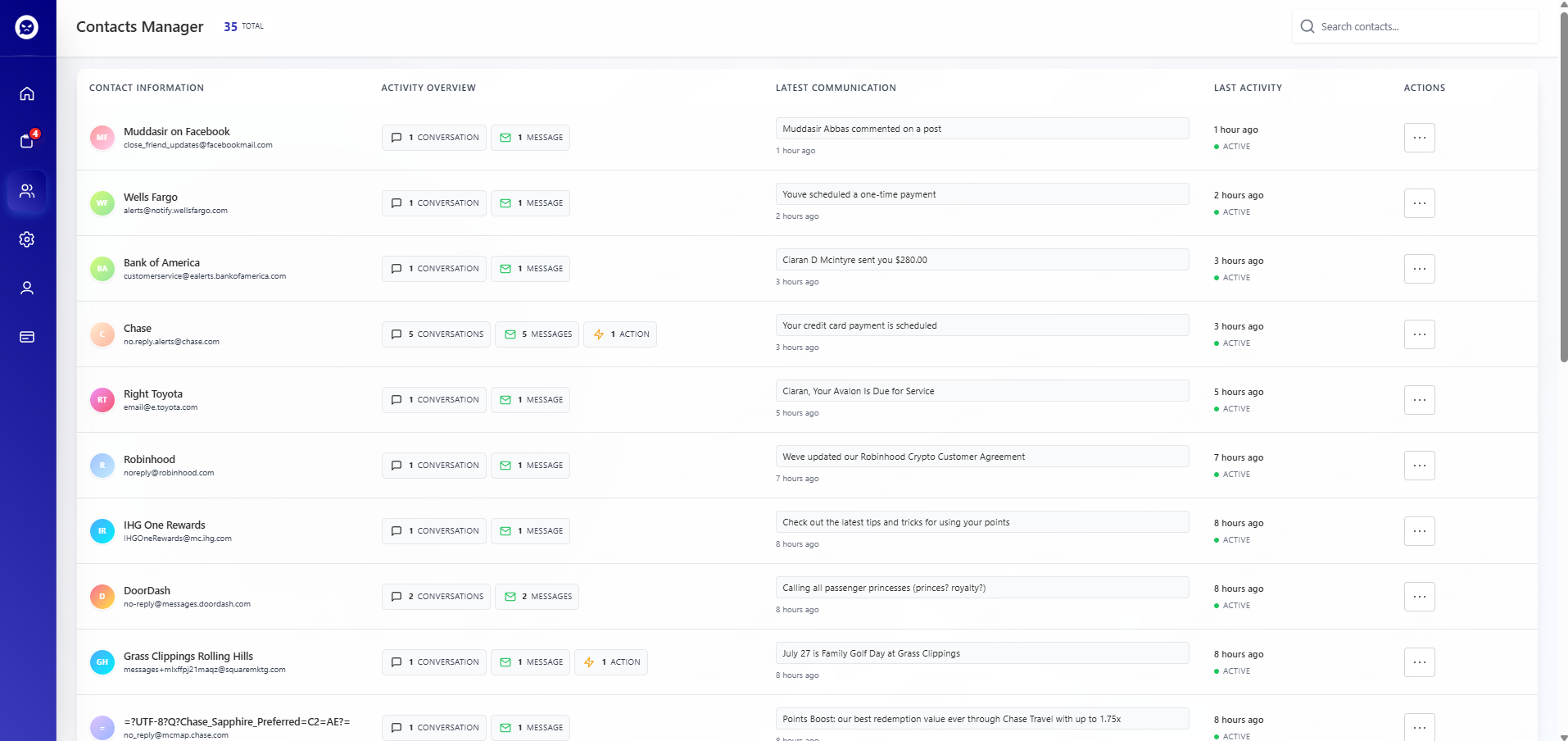Image resolution: width=1568 pixels, height=741 pixels.
Task: Click inside the Search contacts field
Action: click(x=1417, y=26)
